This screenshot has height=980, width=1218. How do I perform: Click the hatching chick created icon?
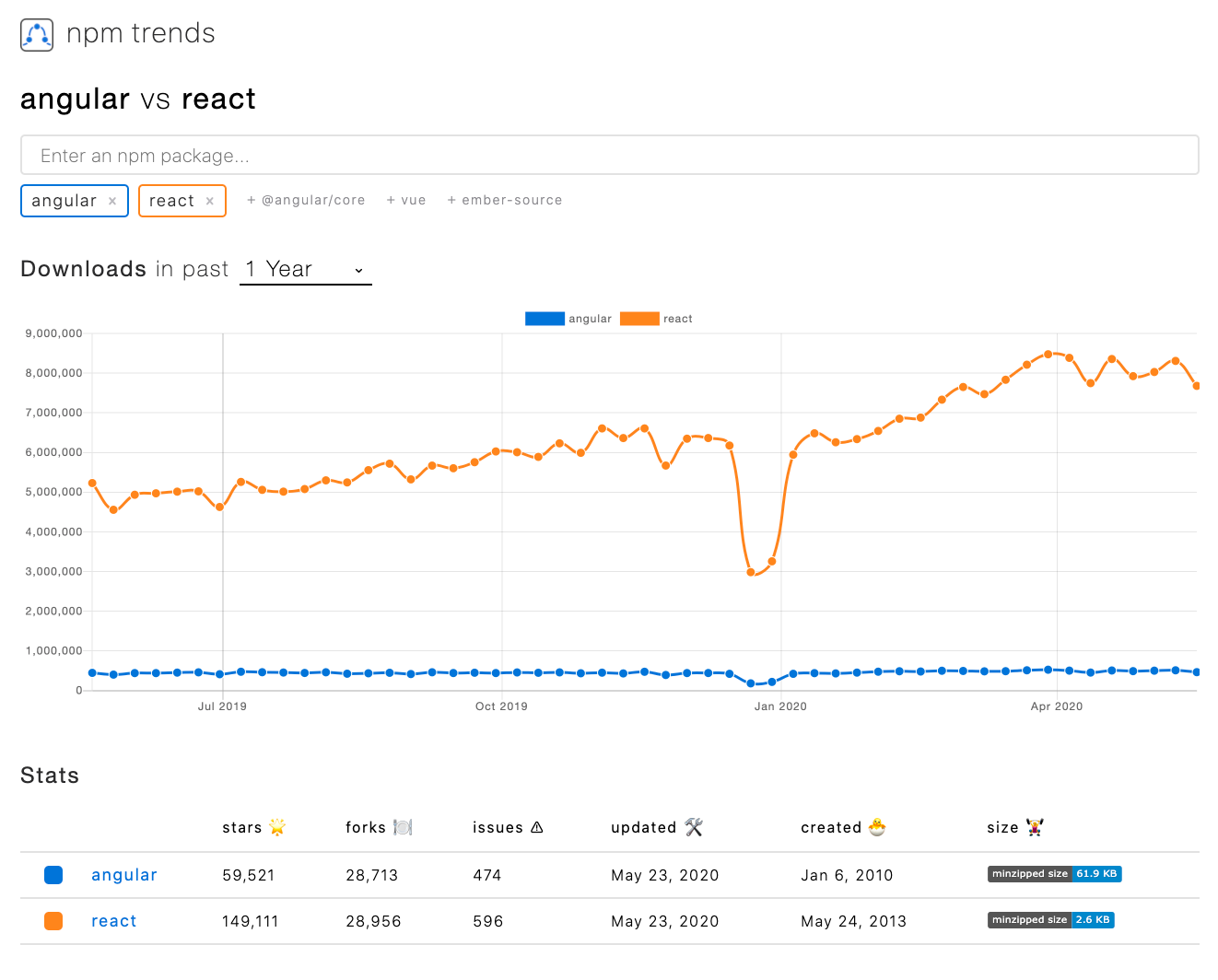[875, 827]
